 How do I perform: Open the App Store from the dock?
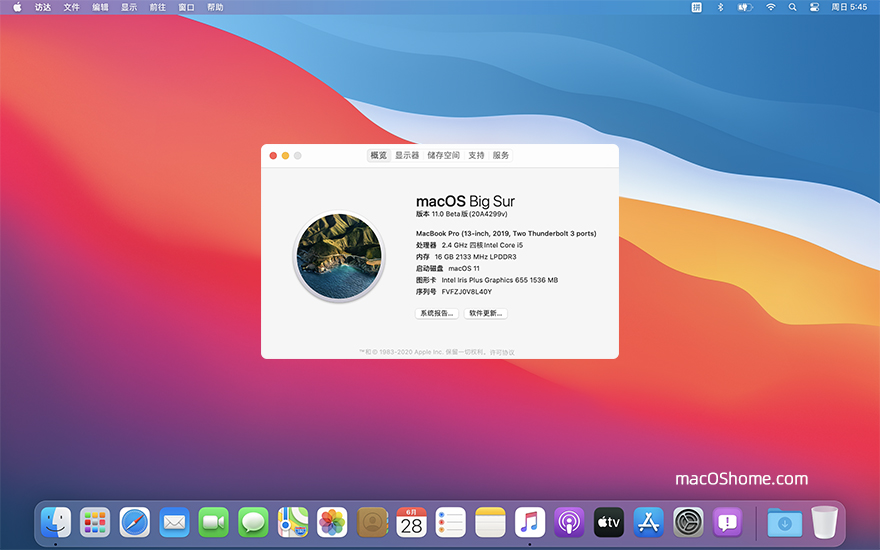[649, 522]
